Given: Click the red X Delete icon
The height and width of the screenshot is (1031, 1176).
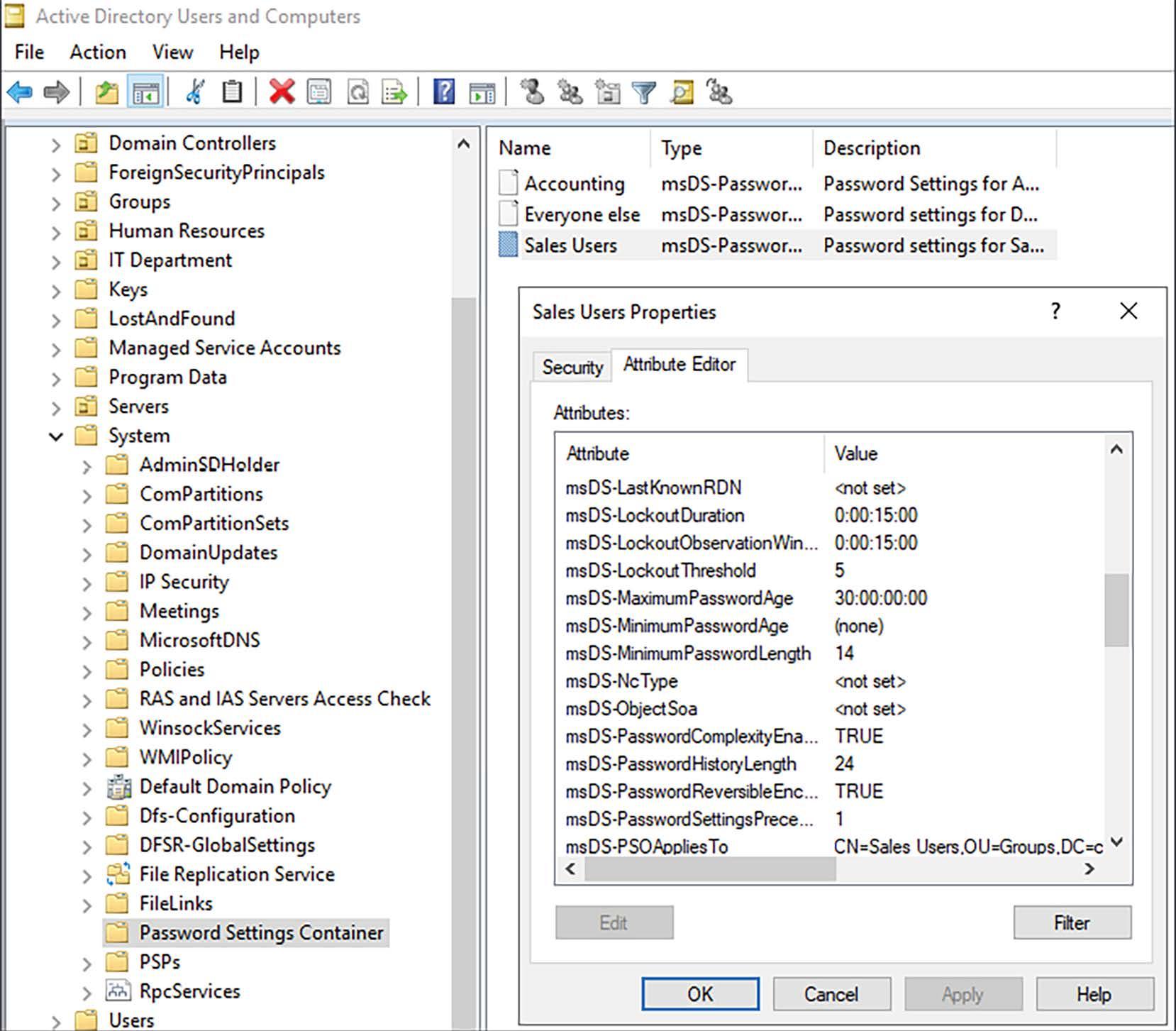Looking at the screenshot, I should click(x=282, y=92).
